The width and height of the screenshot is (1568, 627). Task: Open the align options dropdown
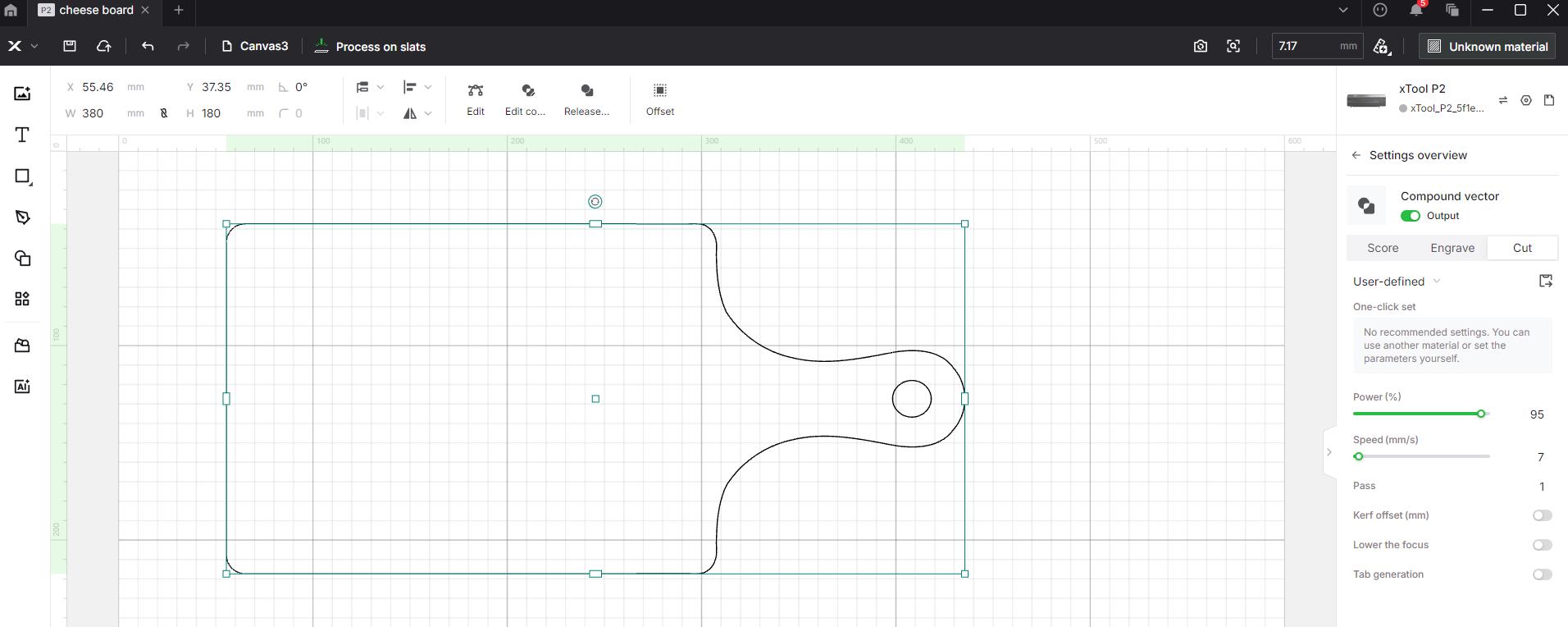pyautogui.click(x=417, y=87)
